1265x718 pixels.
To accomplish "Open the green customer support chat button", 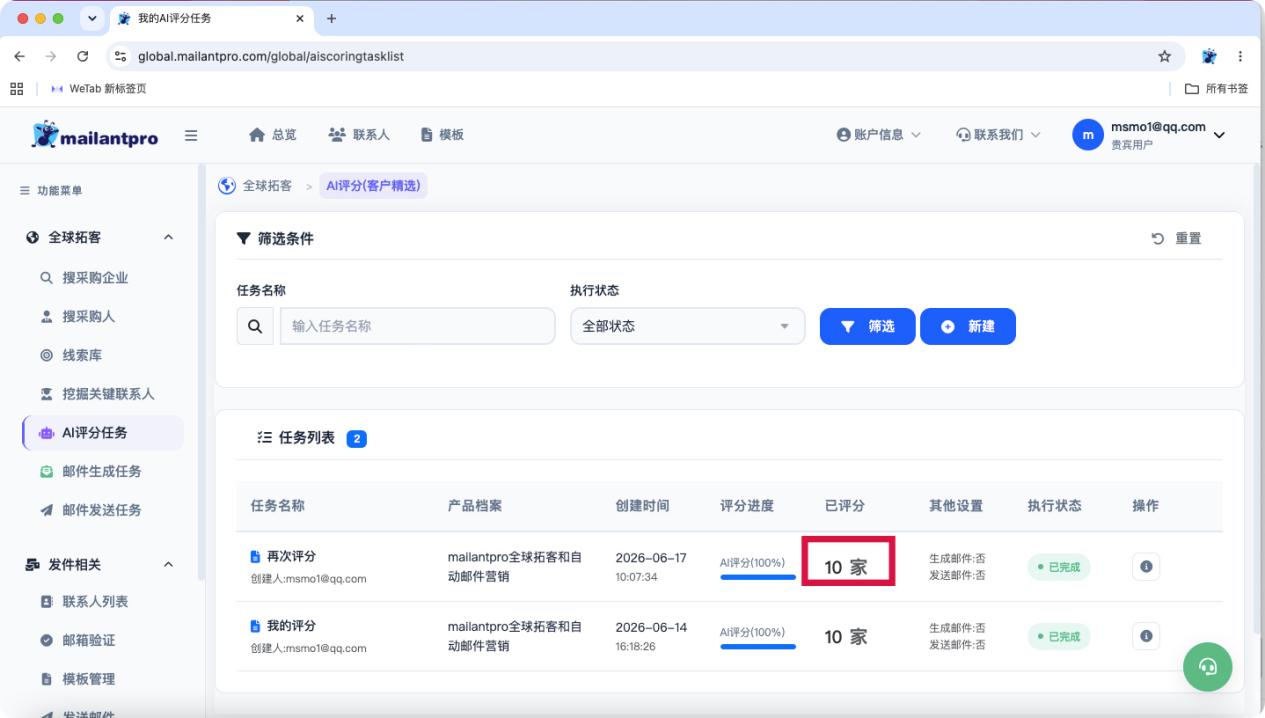I will point(1208,667).
